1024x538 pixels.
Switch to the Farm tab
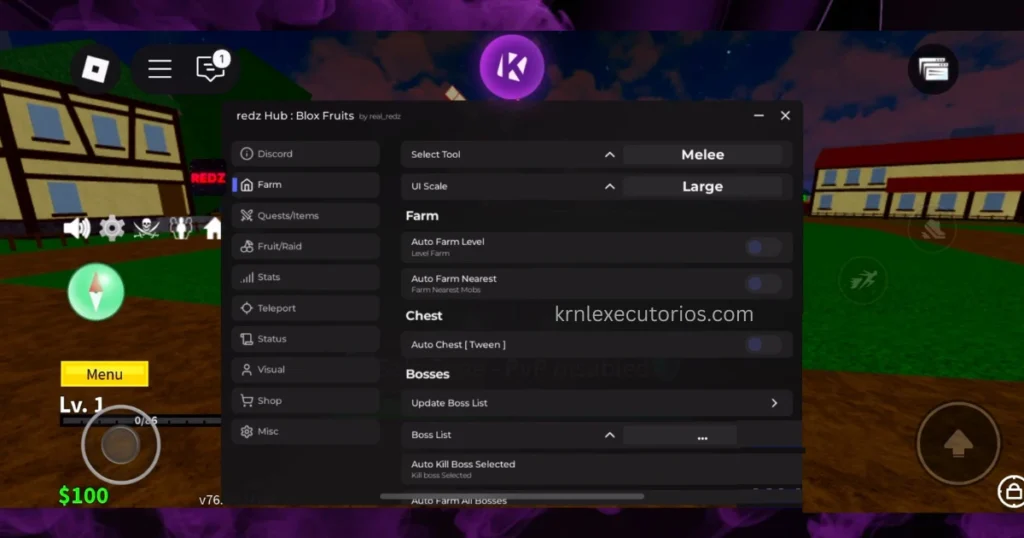pos(306,185)
